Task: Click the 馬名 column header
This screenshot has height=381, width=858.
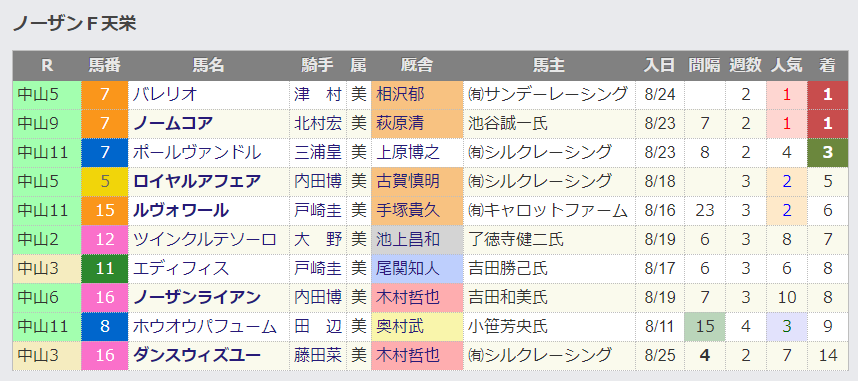Action: tap(208, 66)
